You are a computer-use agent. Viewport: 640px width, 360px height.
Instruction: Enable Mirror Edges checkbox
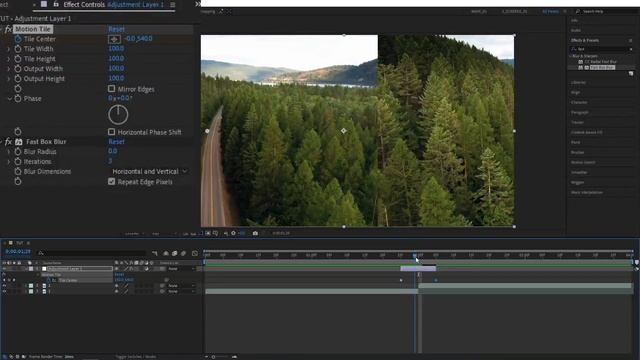pyautogui.click(x=111, y=89)
